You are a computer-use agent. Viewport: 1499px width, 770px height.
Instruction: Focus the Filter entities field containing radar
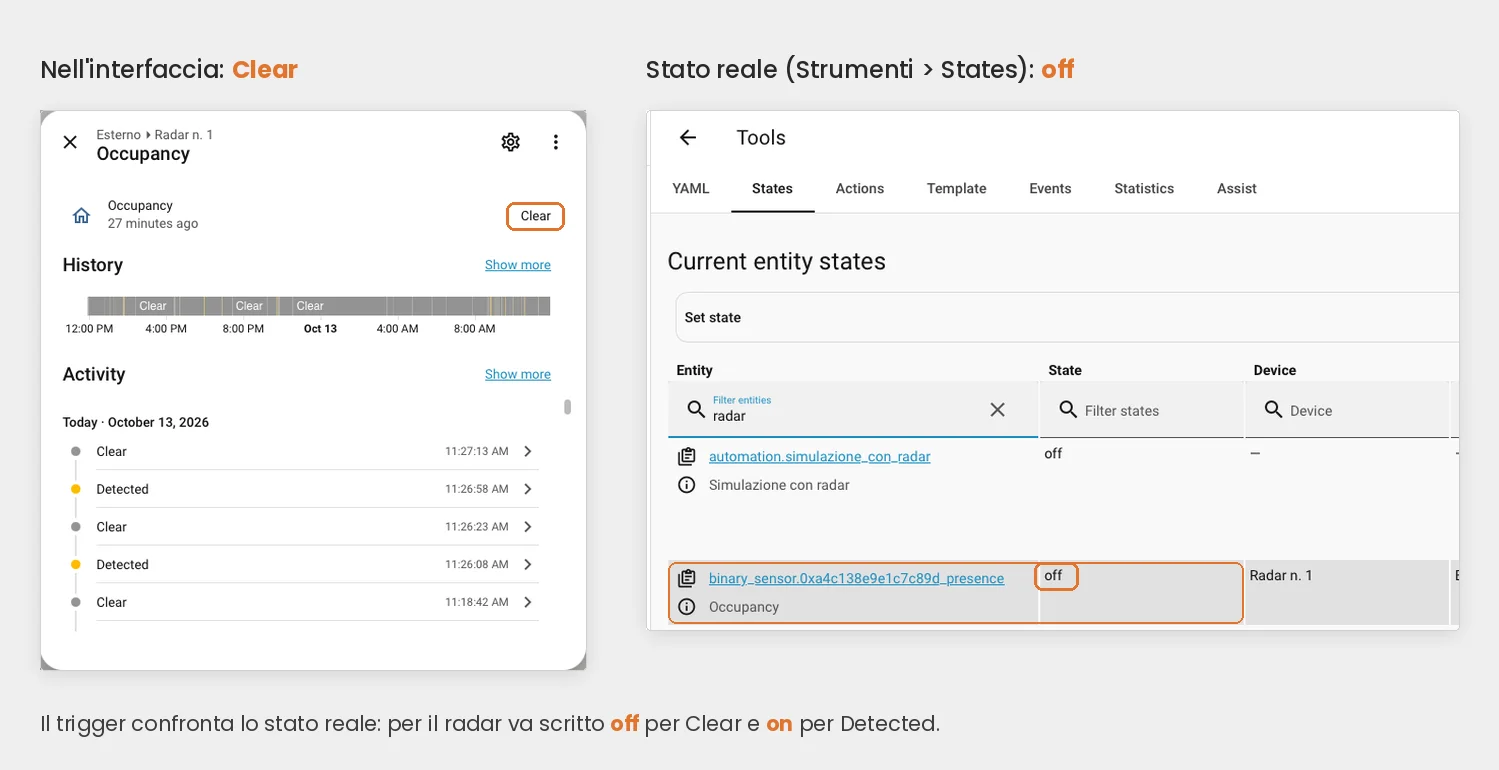click(853, 409)
